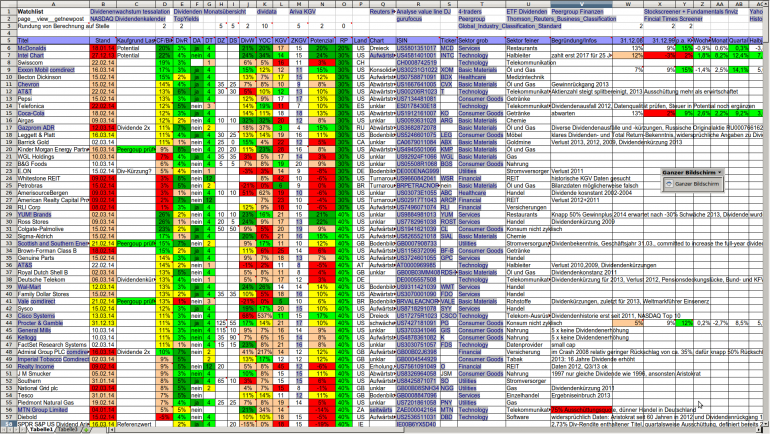Open the Realty Income link
This screenshot has width=770, height=434.
coord(35,366)
